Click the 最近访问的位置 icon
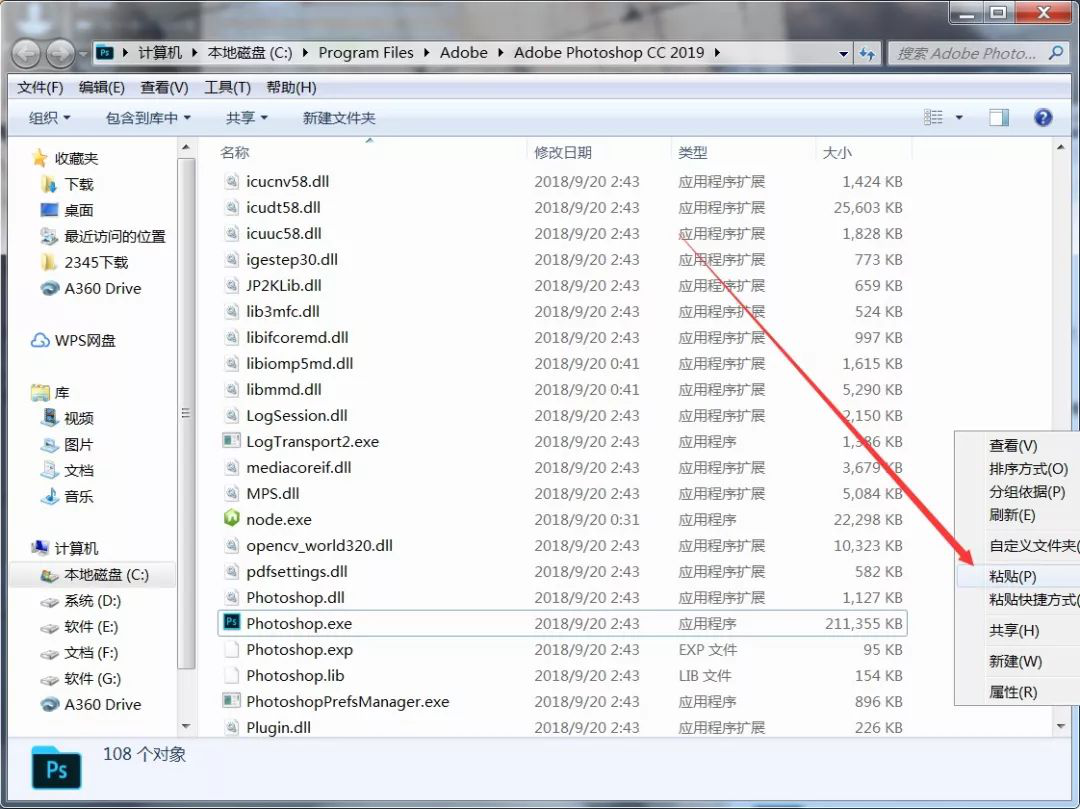The width and height of the screenshot is (1080, 809). [x=50, y=236]
